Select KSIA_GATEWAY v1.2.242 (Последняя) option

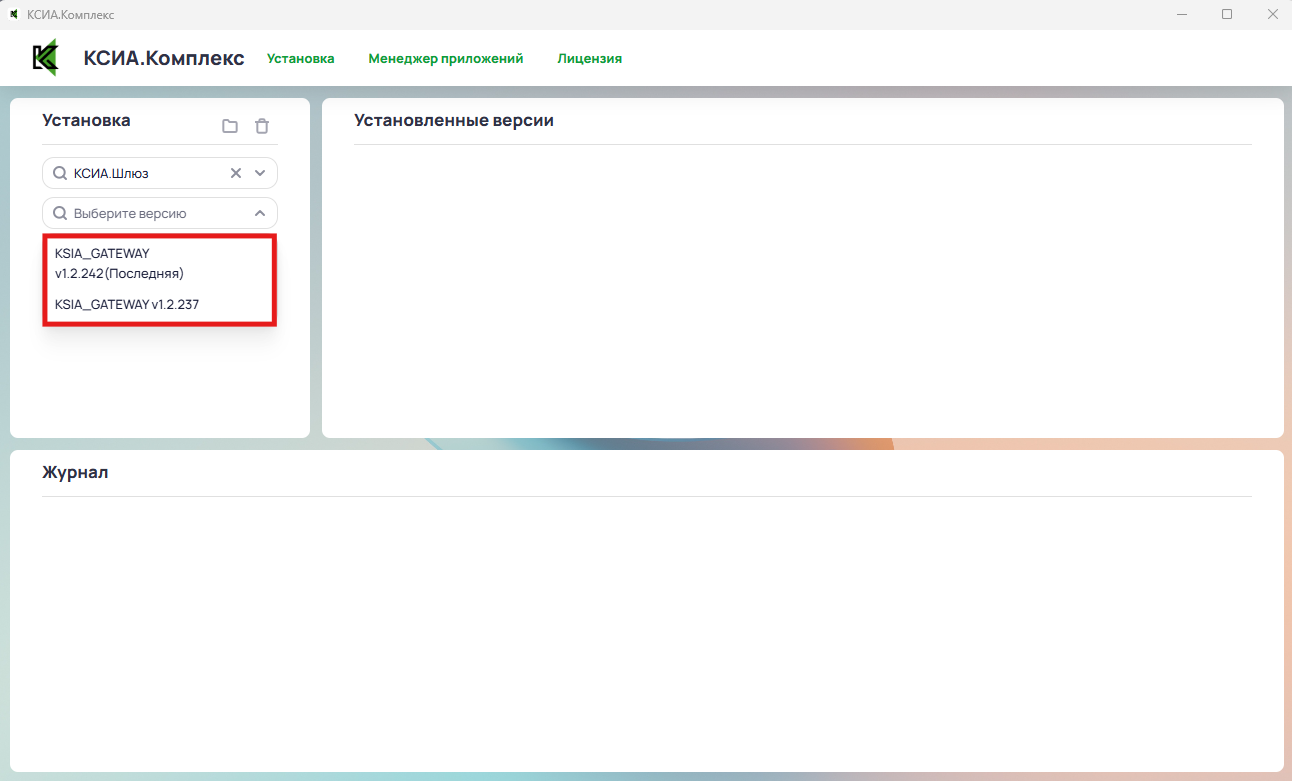119,263
